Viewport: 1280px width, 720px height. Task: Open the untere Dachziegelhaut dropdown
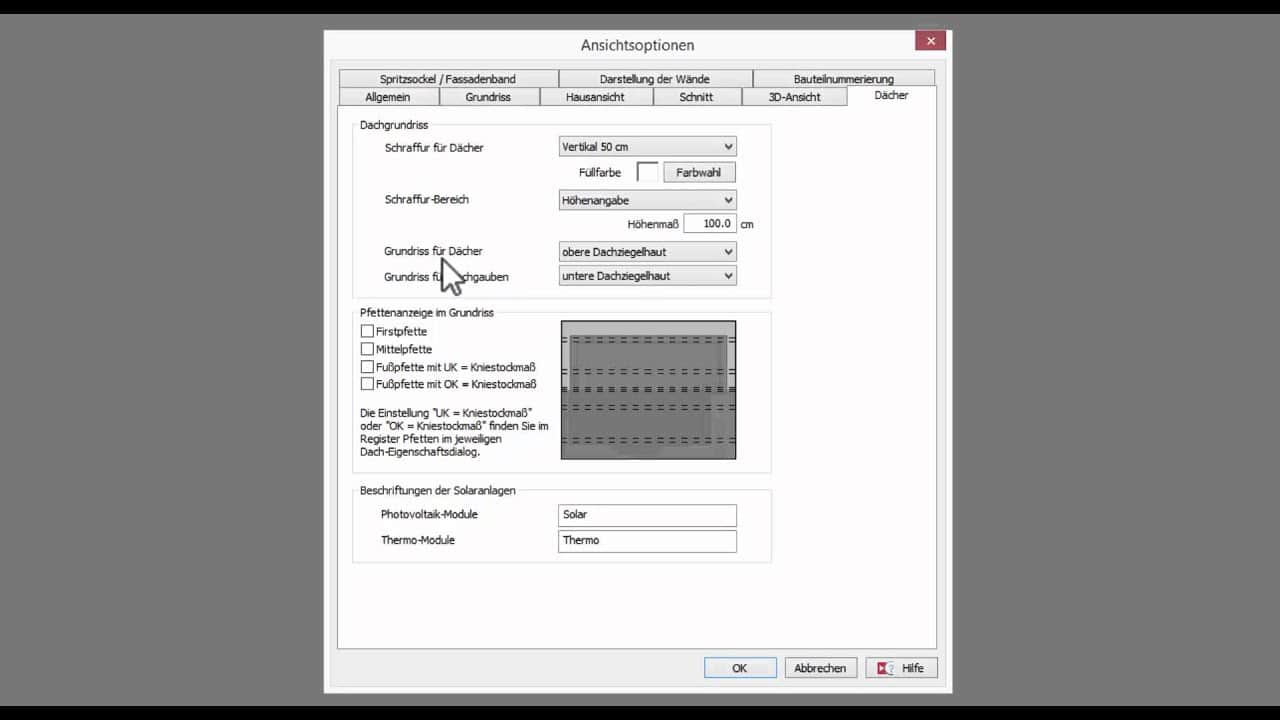[647, 276]
